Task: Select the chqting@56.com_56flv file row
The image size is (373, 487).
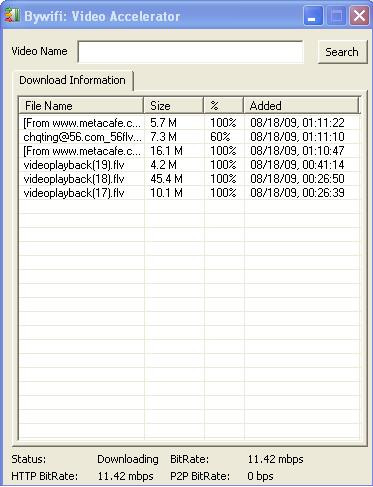Action: [x=189, y=137]
